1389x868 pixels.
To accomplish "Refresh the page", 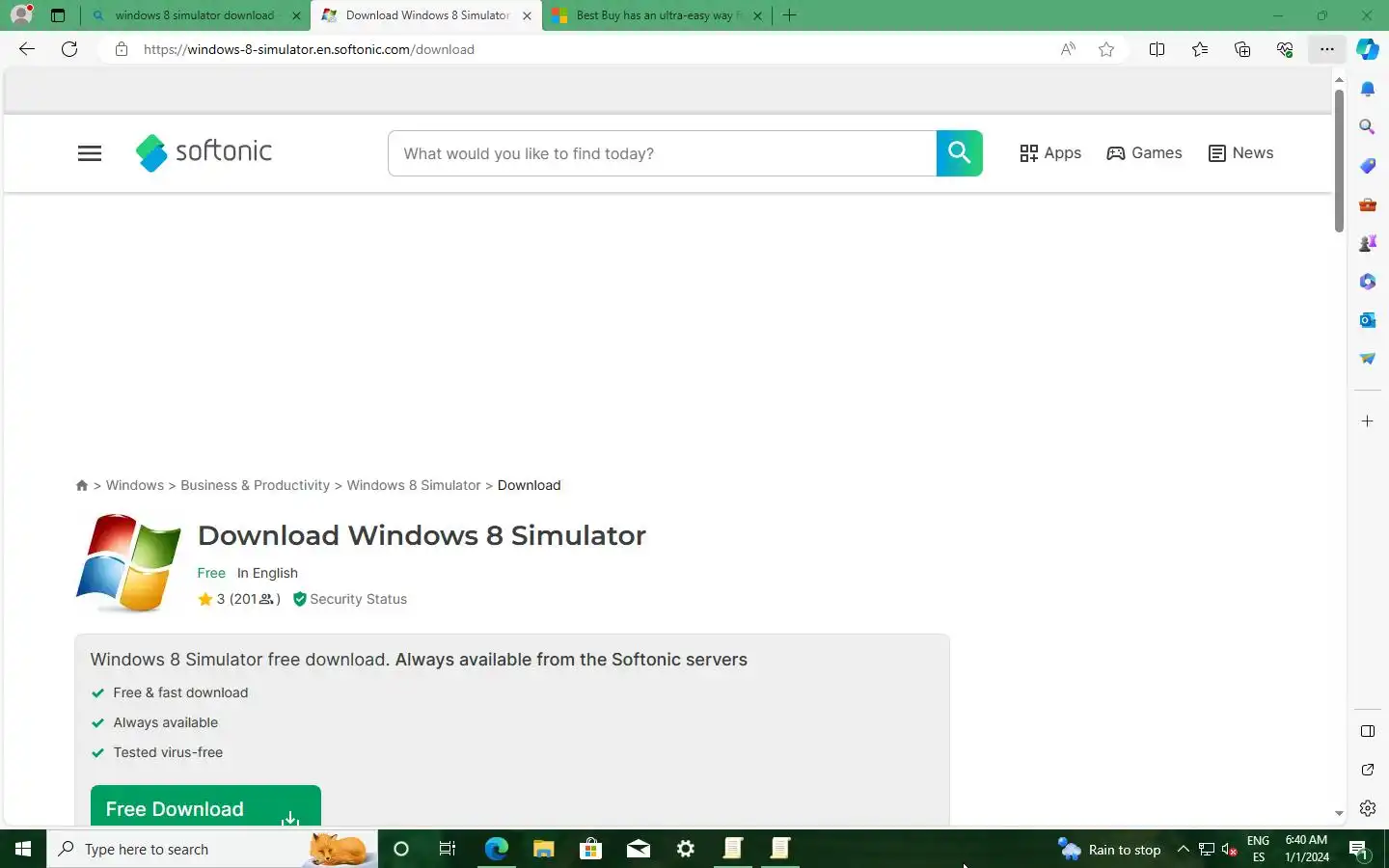I will (x=69, y=49).
